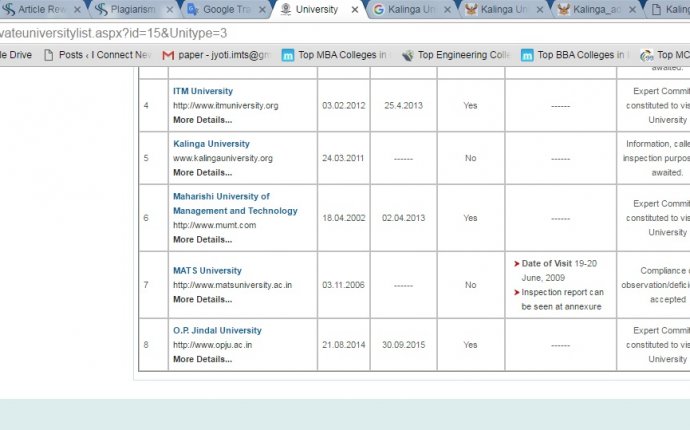Open the MATS University link

pyautogui.click(x=207, y=271)
